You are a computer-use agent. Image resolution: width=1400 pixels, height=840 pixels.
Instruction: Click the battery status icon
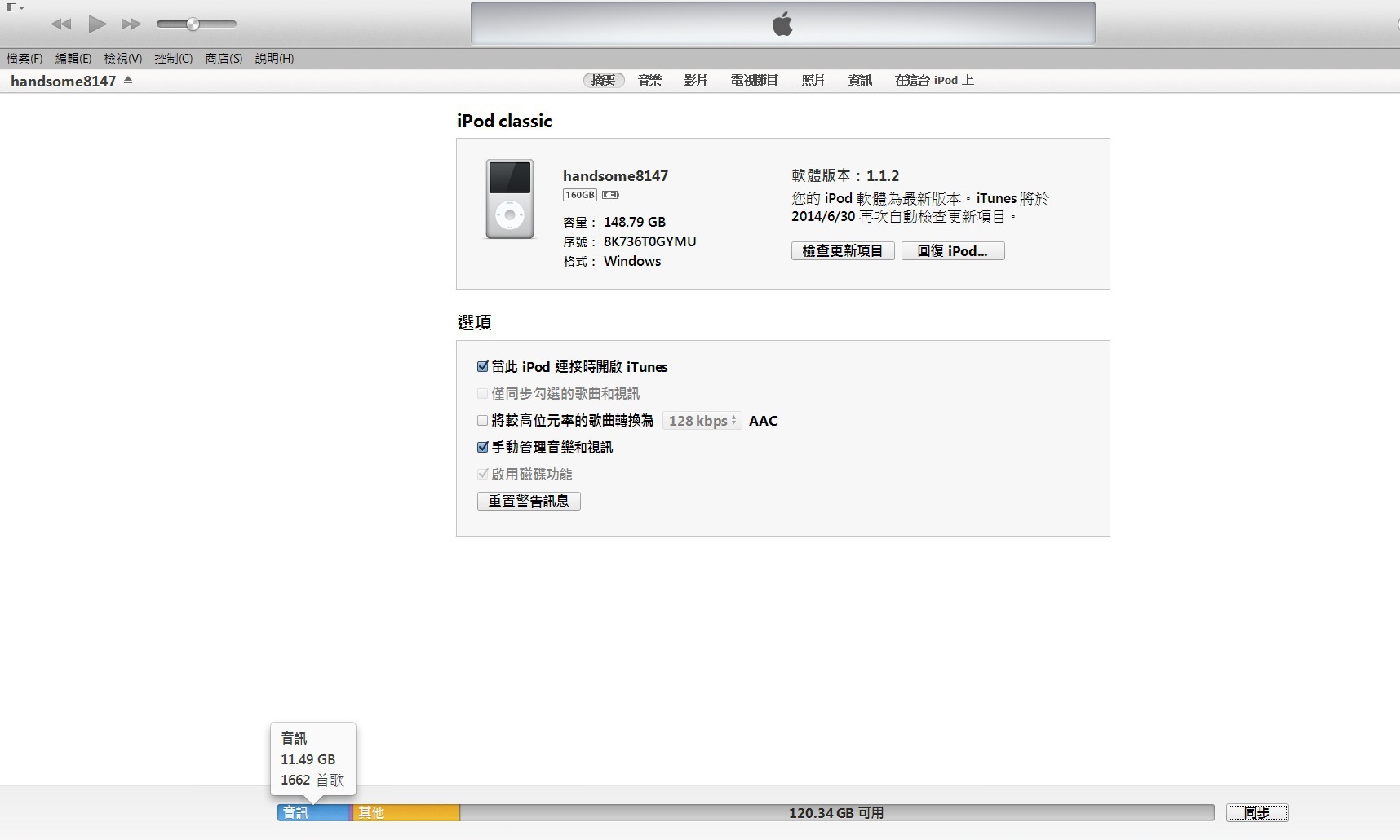point(610,195)
